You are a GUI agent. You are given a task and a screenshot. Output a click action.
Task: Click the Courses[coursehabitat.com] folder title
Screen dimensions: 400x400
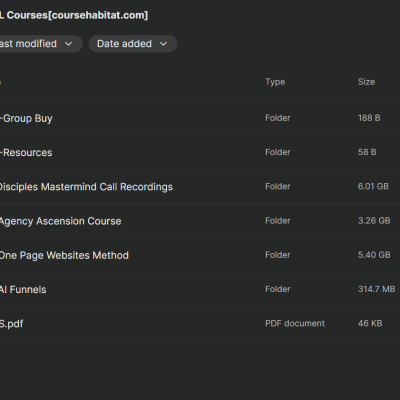[74, 15]
